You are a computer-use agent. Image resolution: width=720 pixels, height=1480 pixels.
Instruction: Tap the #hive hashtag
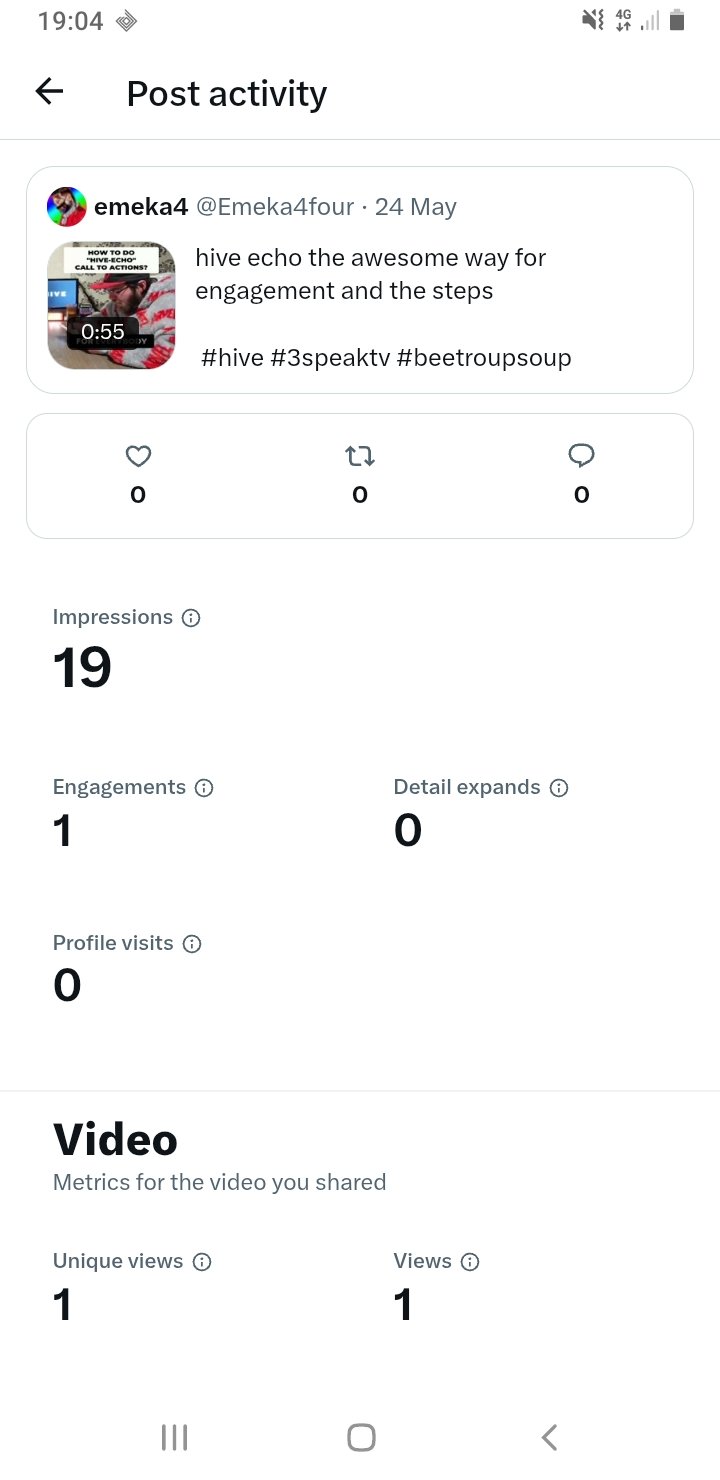pos(232,357)
